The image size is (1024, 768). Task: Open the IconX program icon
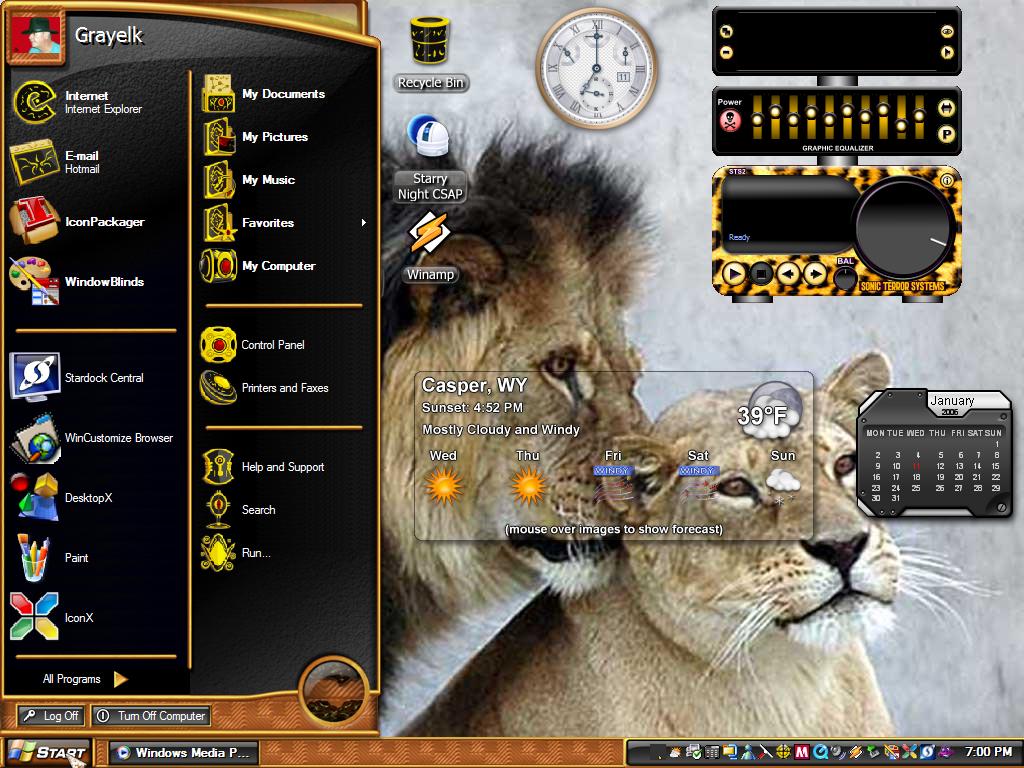[34, 616]
